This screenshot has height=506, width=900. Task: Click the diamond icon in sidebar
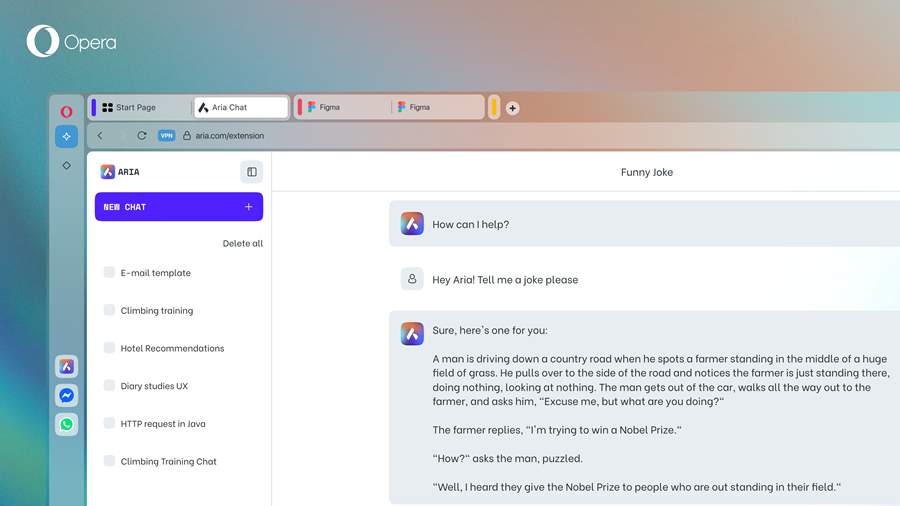pos(66,165)
